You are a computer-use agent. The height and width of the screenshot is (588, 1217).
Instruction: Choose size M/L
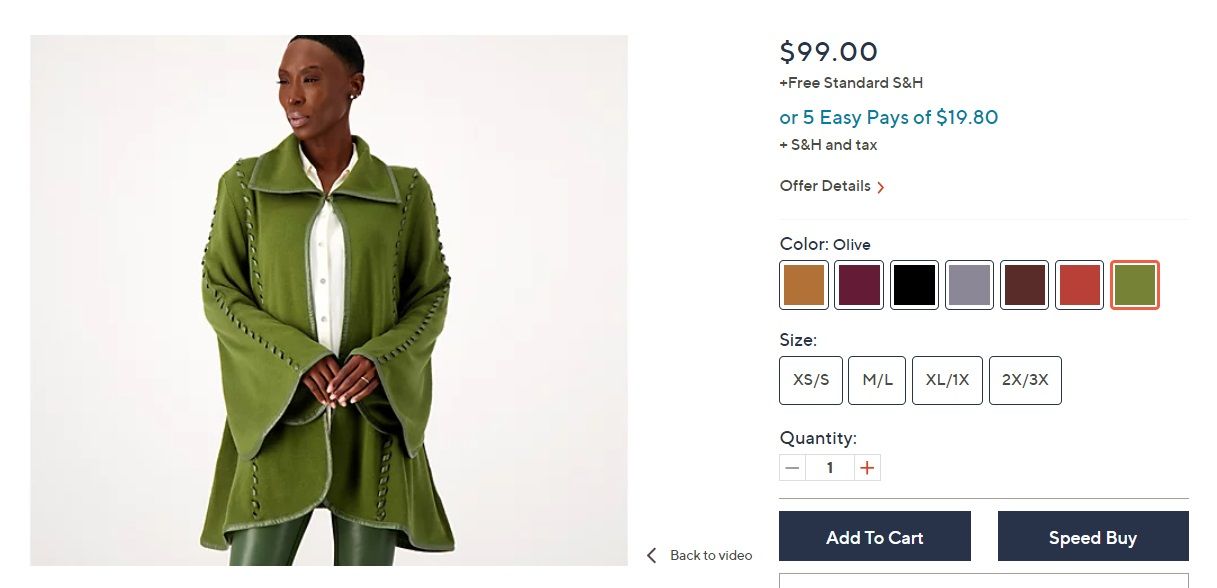click(877, 380)
